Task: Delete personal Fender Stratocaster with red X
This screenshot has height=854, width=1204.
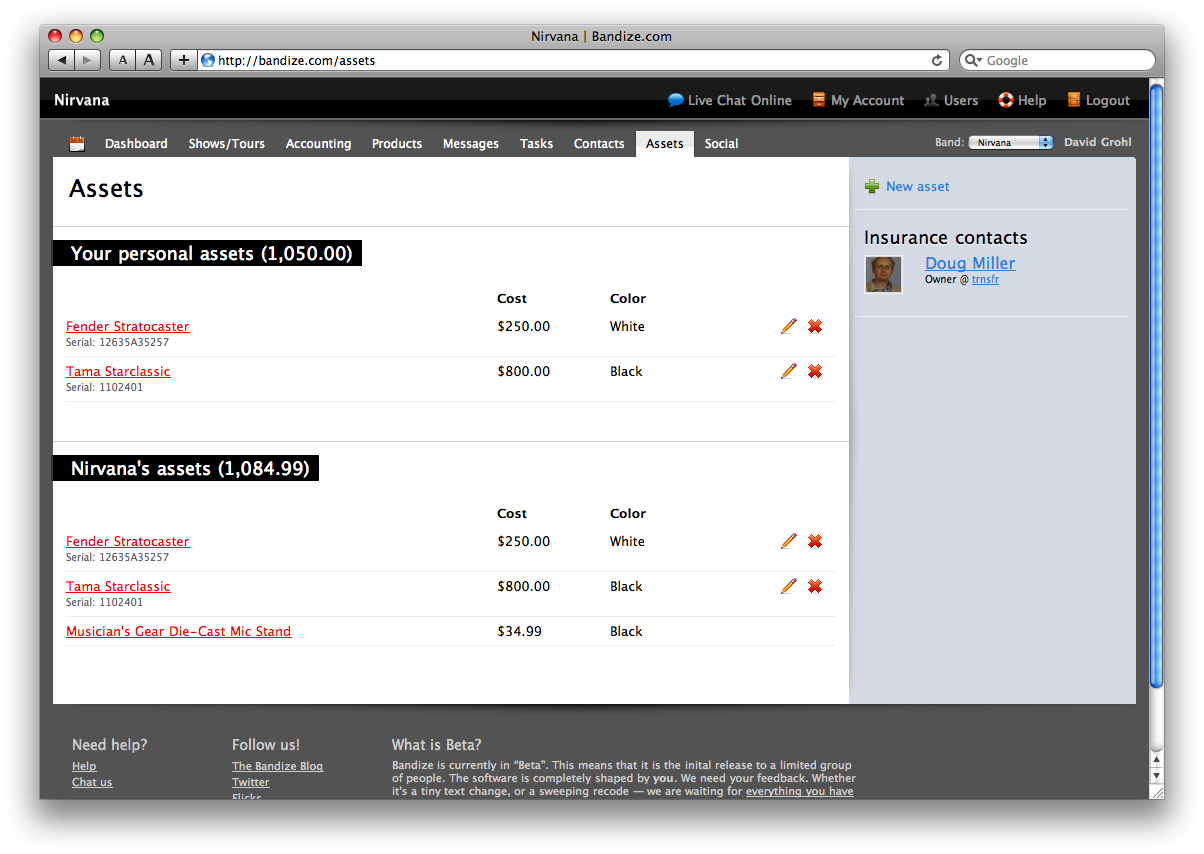Action: (815, 326)
